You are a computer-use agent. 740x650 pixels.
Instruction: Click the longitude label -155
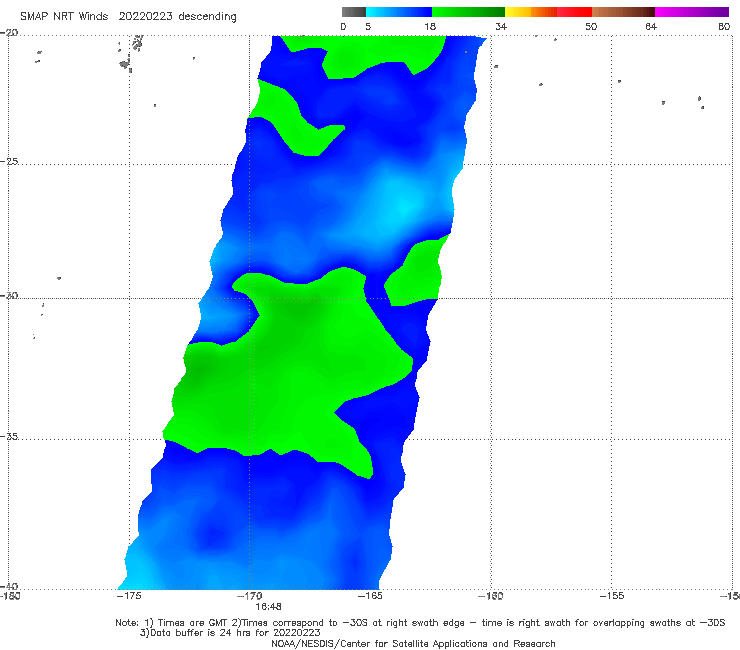[612, 596]
